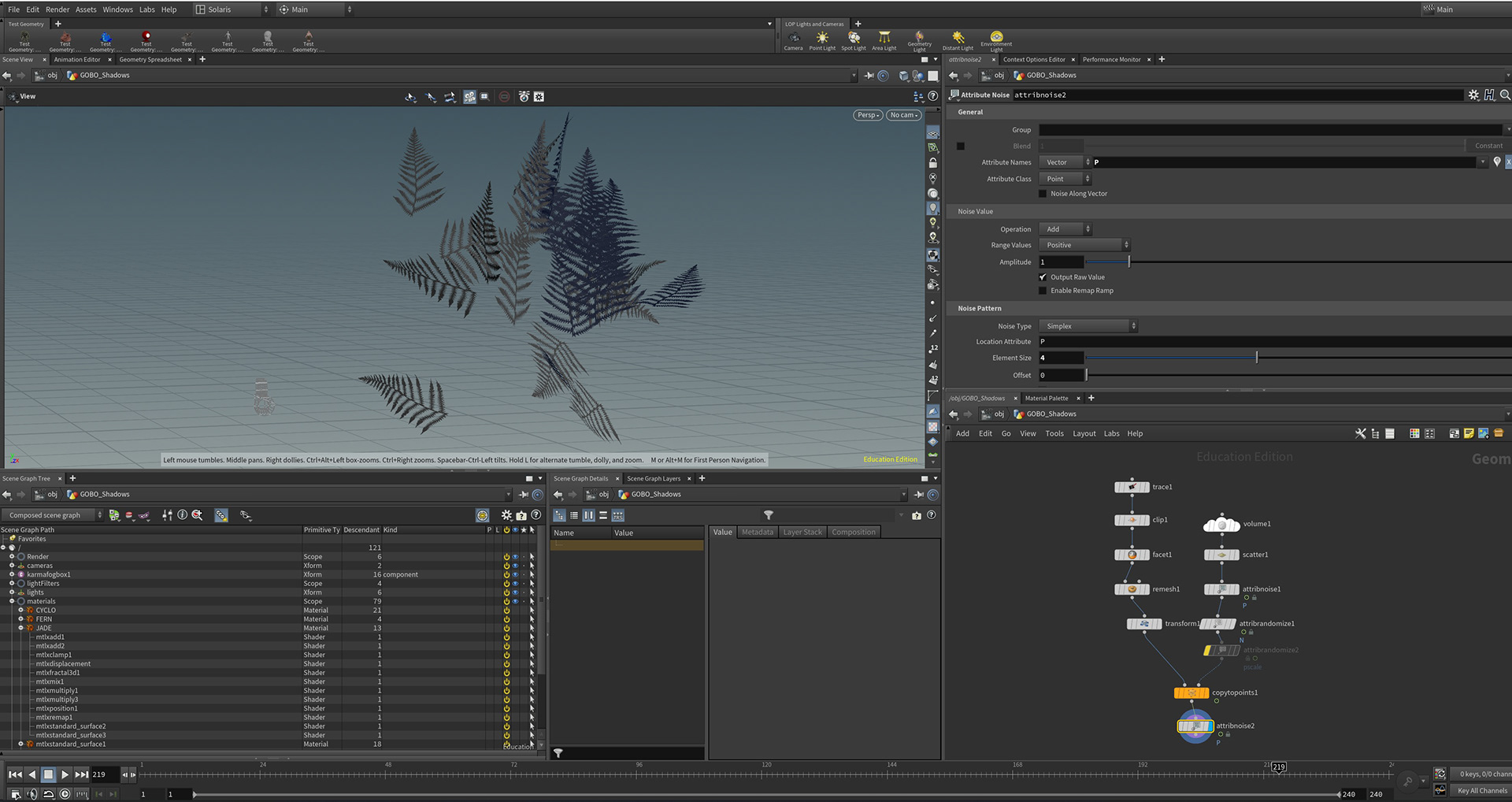This screenshot has width=1512, height=802.
Task: Open the Render menu
Action: pyautogui.click(x=57, y=9)
